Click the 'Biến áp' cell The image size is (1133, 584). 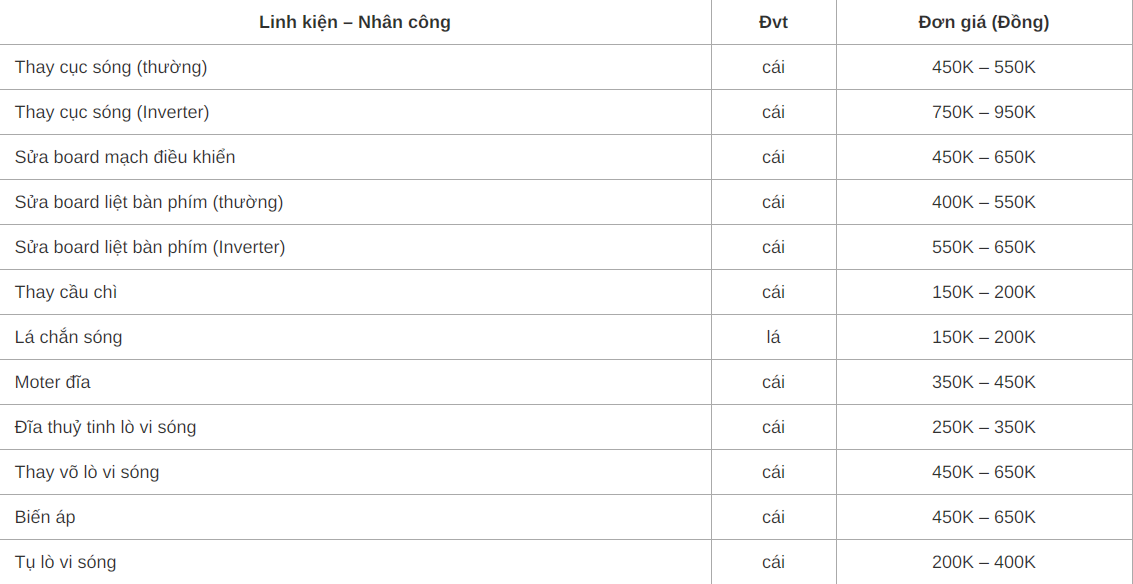[355, 517]
